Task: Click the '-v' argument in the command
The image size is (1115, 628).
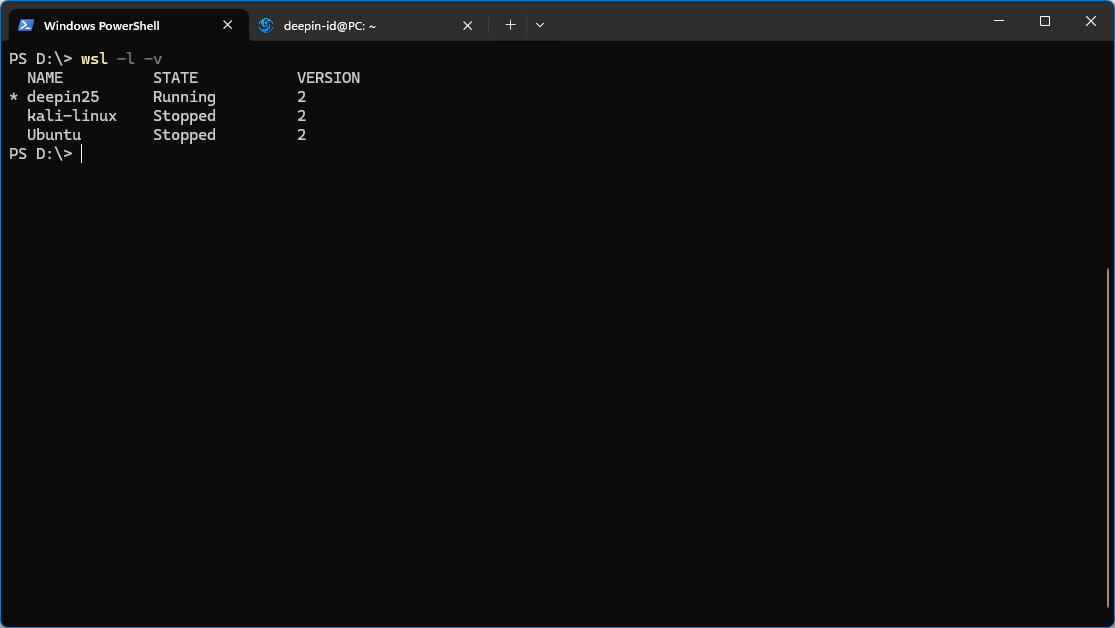Action: pos(153,59)
